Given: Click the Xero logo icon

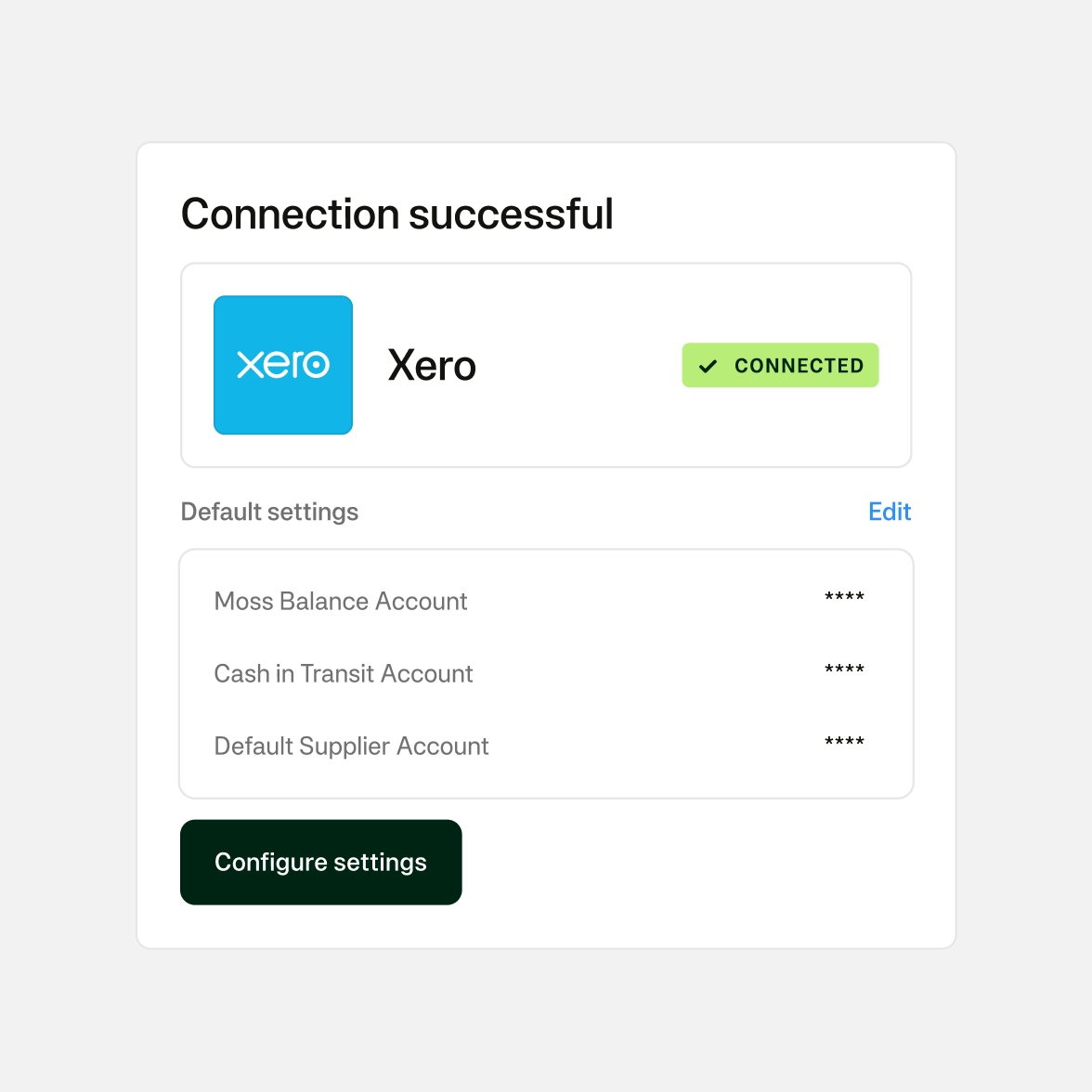Looking at the screenshot, I should (x=283, y=365).
